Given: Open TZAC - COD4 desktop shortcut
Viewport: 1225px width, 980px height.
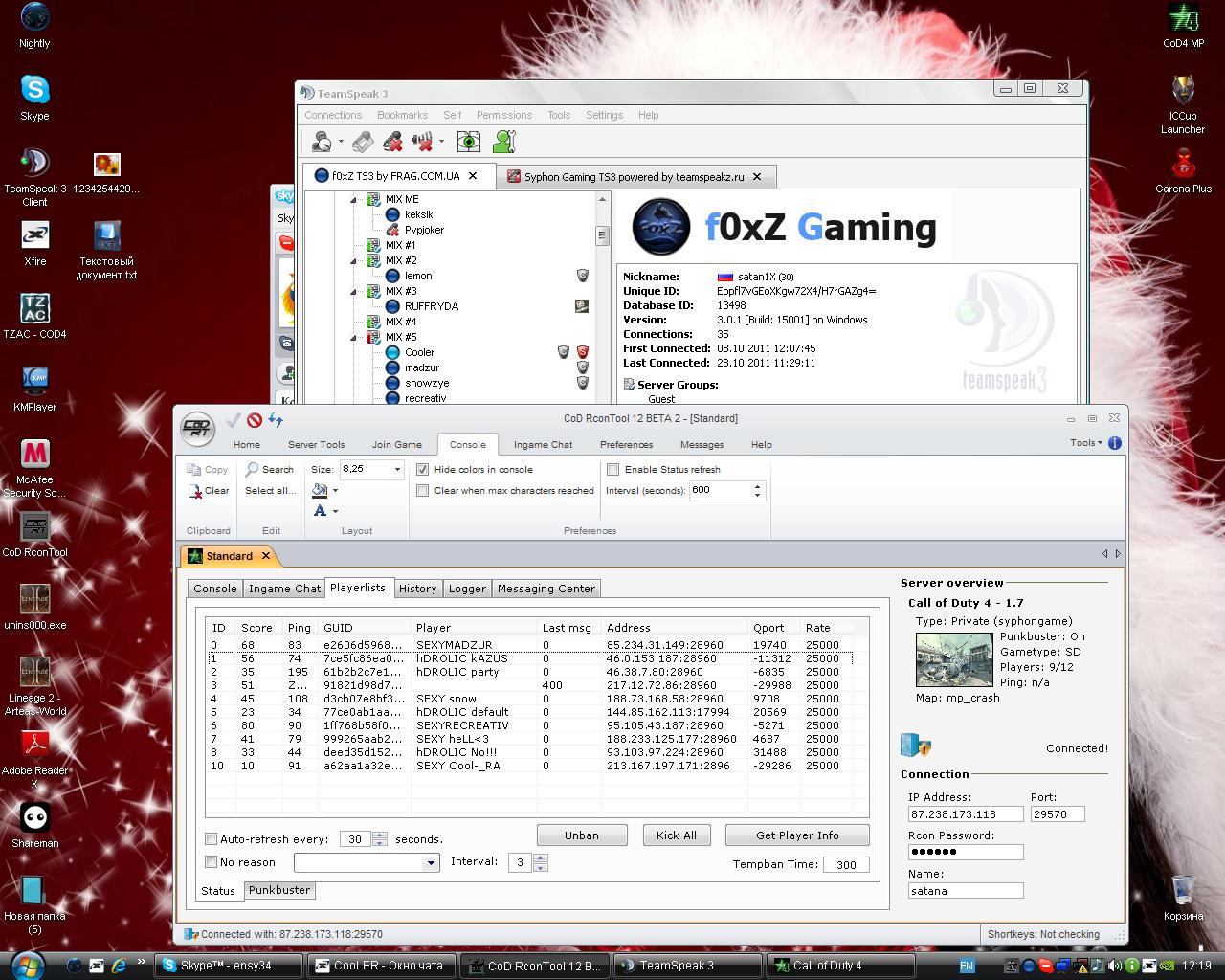Looking at the screenshot, I should click(35, 316).
